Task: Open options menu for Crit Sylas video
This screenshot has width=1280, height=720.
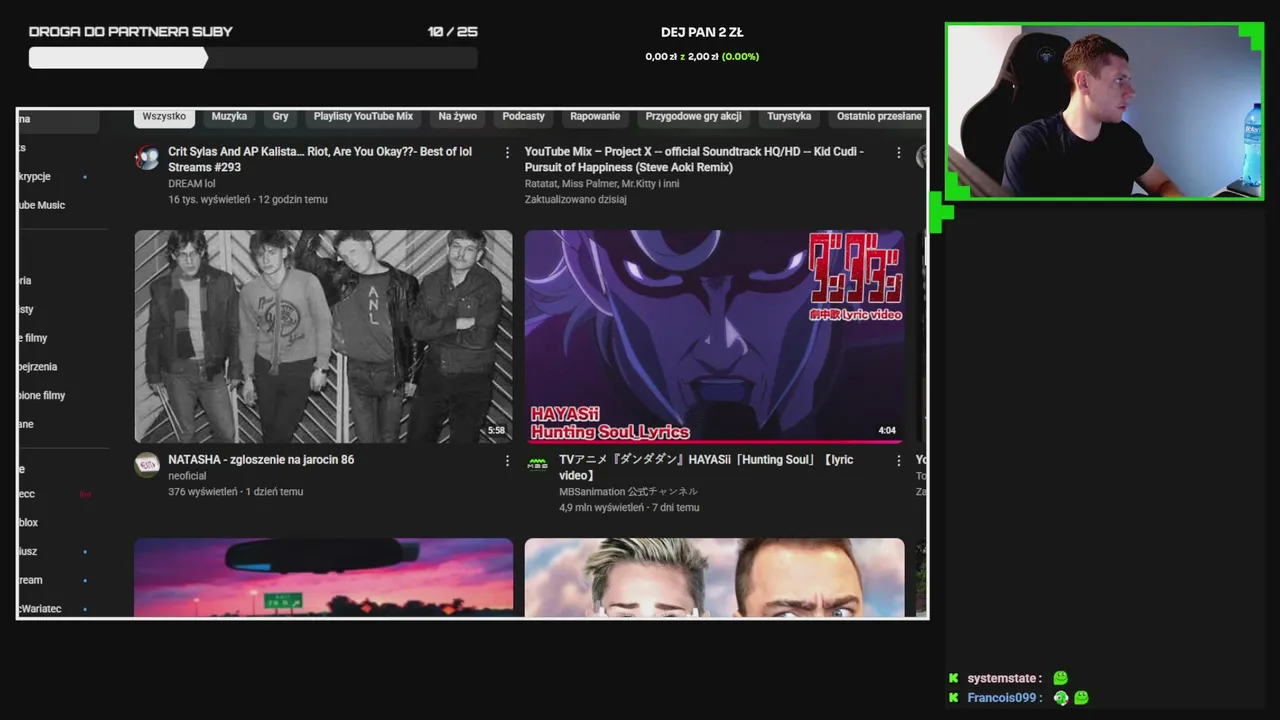Action: pyautogui.click(x=507, y=153)
